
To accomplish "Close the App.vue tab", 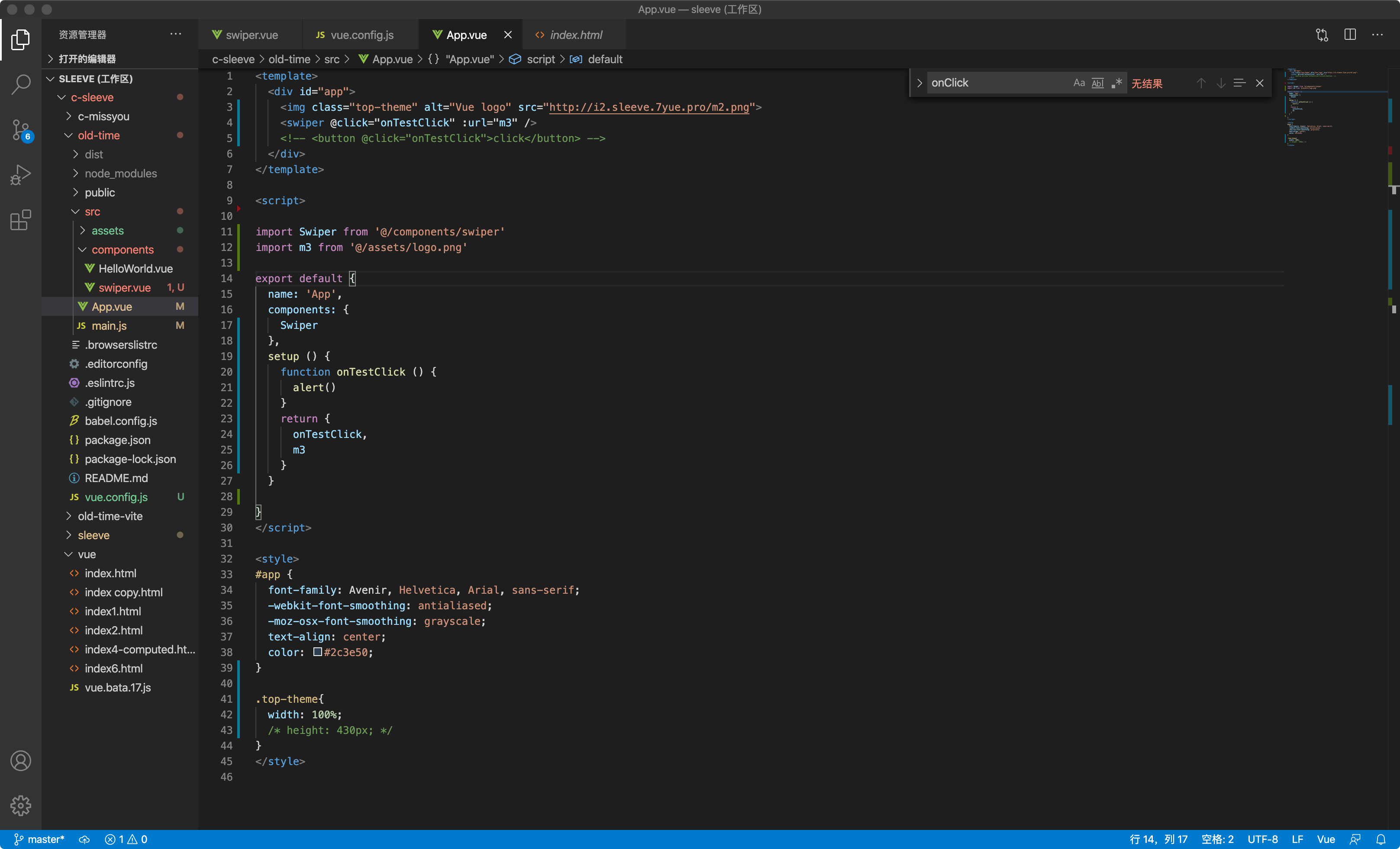I will tap(508, 35).
